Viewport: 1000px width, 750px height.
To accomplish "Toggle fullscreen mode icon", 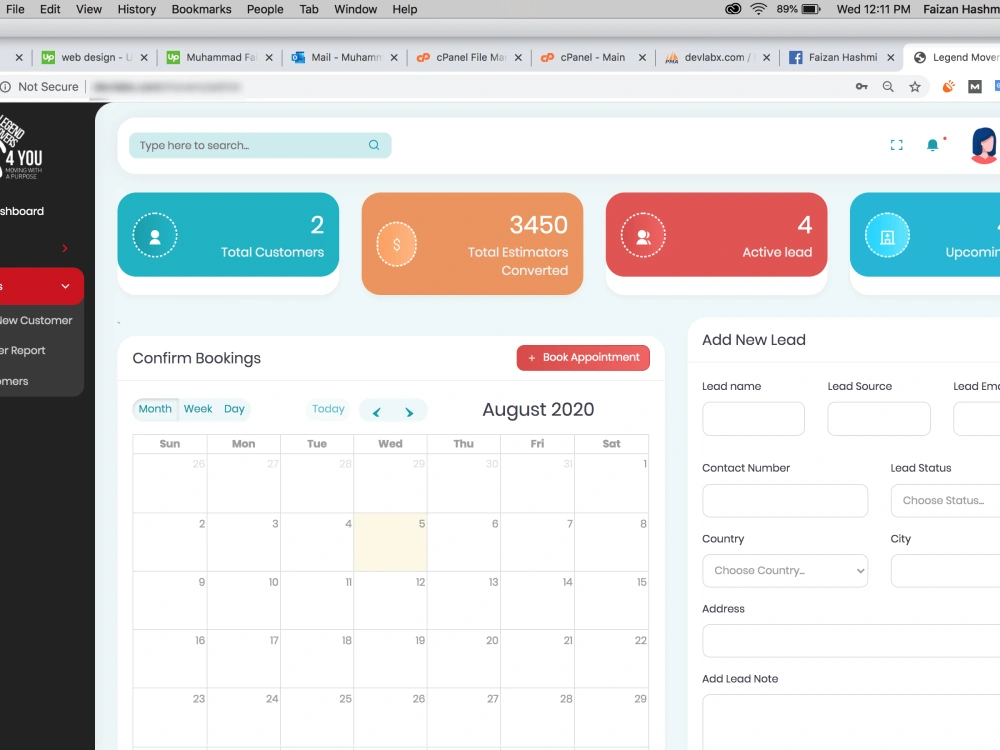I will [x=896, y=145].
